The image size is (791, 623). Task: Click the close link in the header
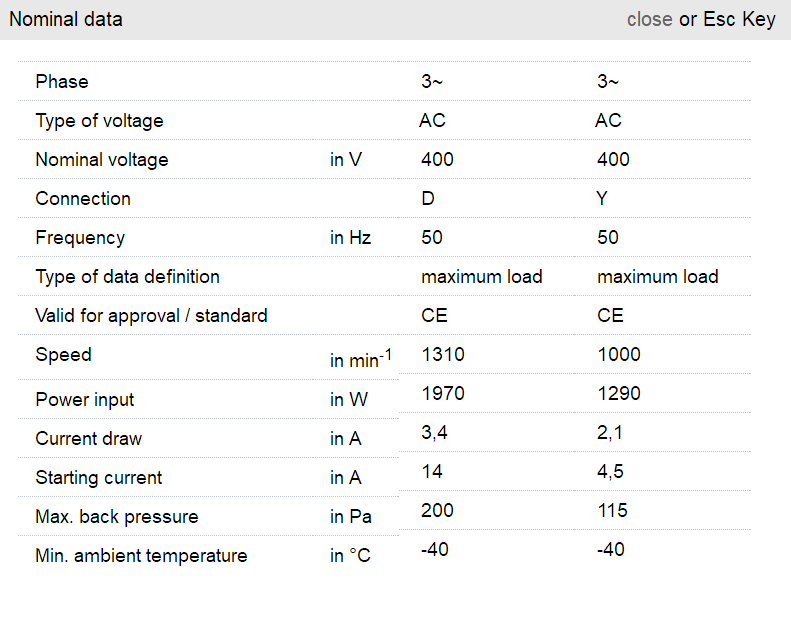[649, 20]
